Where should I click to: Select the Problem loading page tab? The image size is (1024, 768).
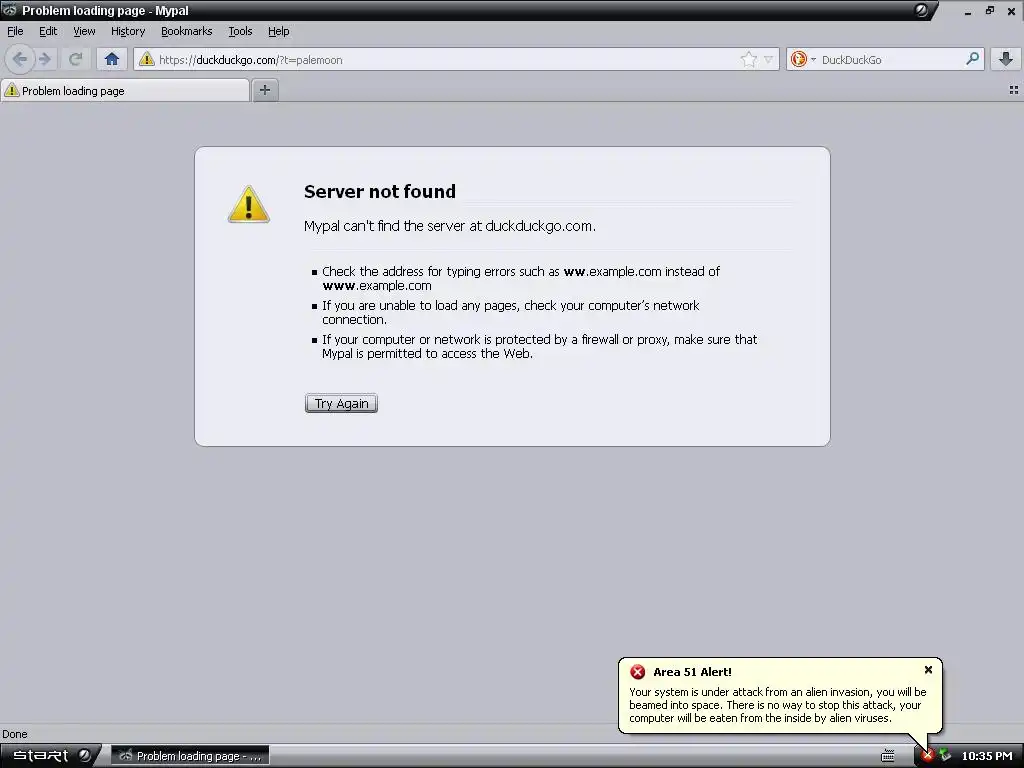[125, 91]
